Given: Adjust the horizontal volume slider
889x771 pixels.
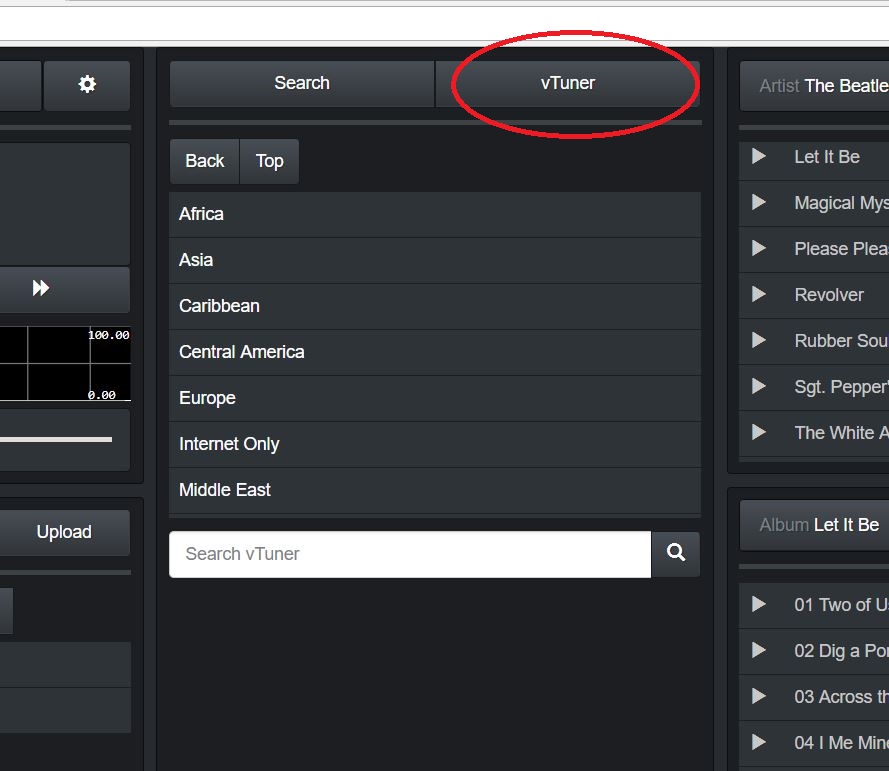Looking at the screenshot, I should (x=56, y=439).
